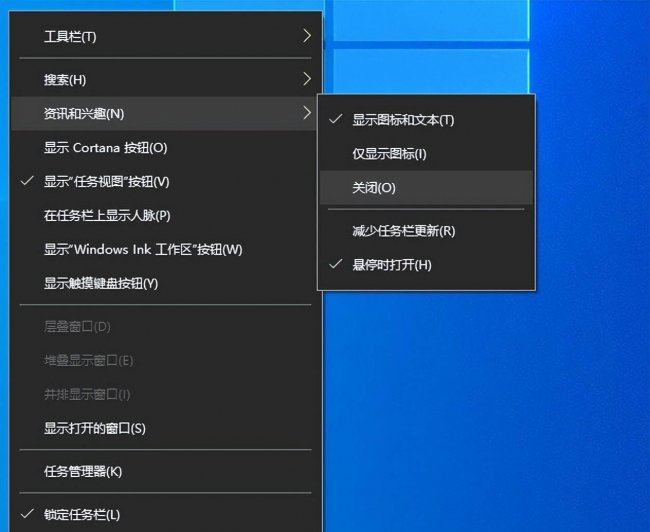The width and height of the screenshot is (650, 532).
Task: Expand the 搜索(H) submenu
Action: pos(165,79)
